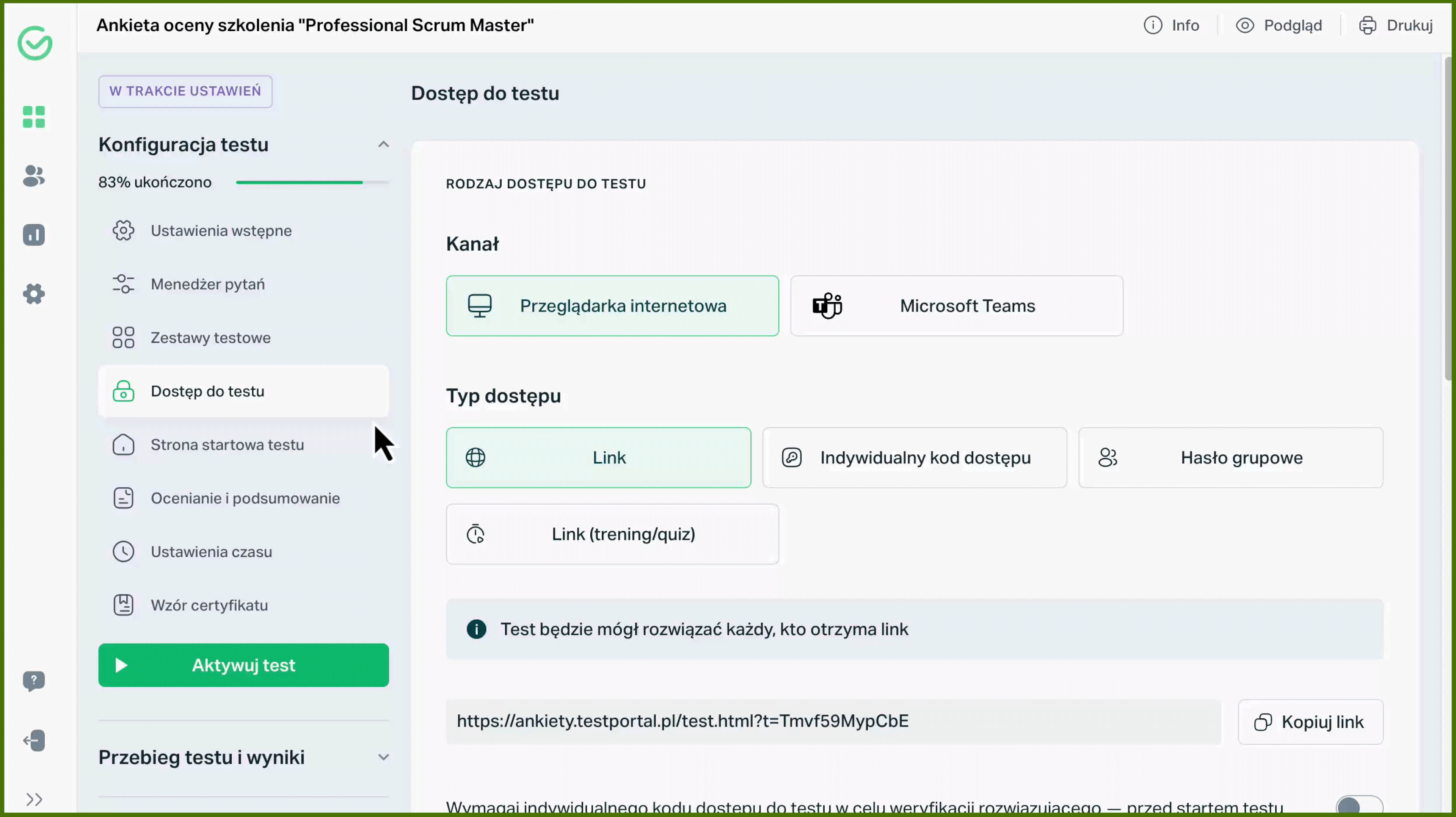Go to Ustawienia czasu settings

pos(211,551)
